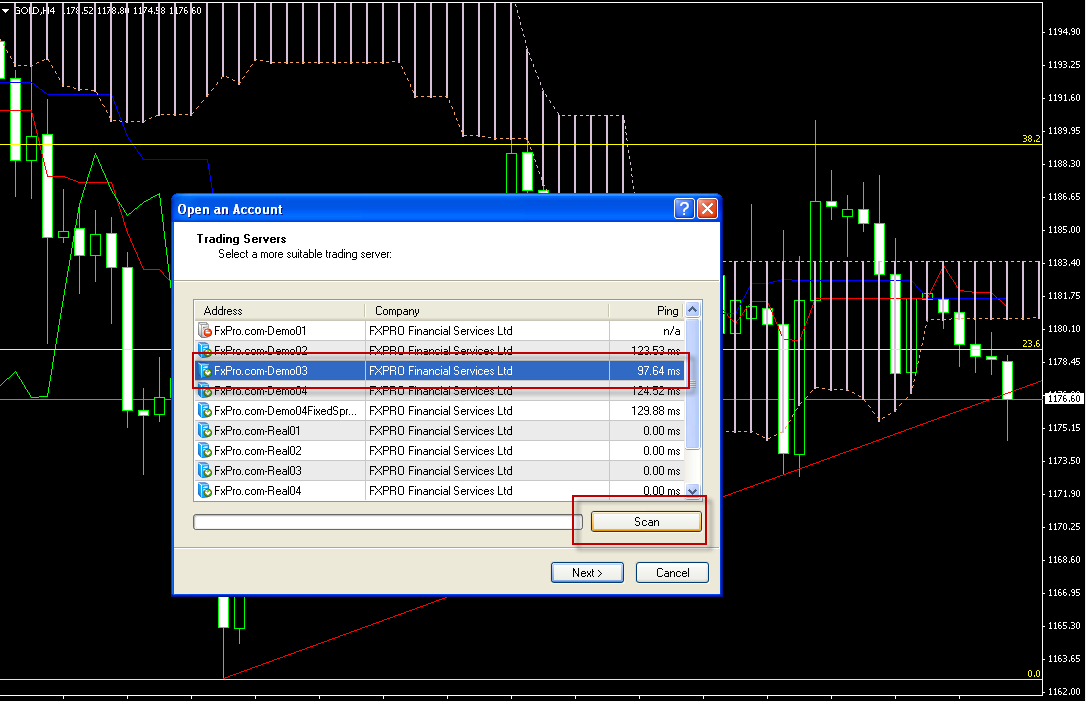
Task: Click the FxPro.com-Demo04 server icon
Action: click(x=205, y=391)
